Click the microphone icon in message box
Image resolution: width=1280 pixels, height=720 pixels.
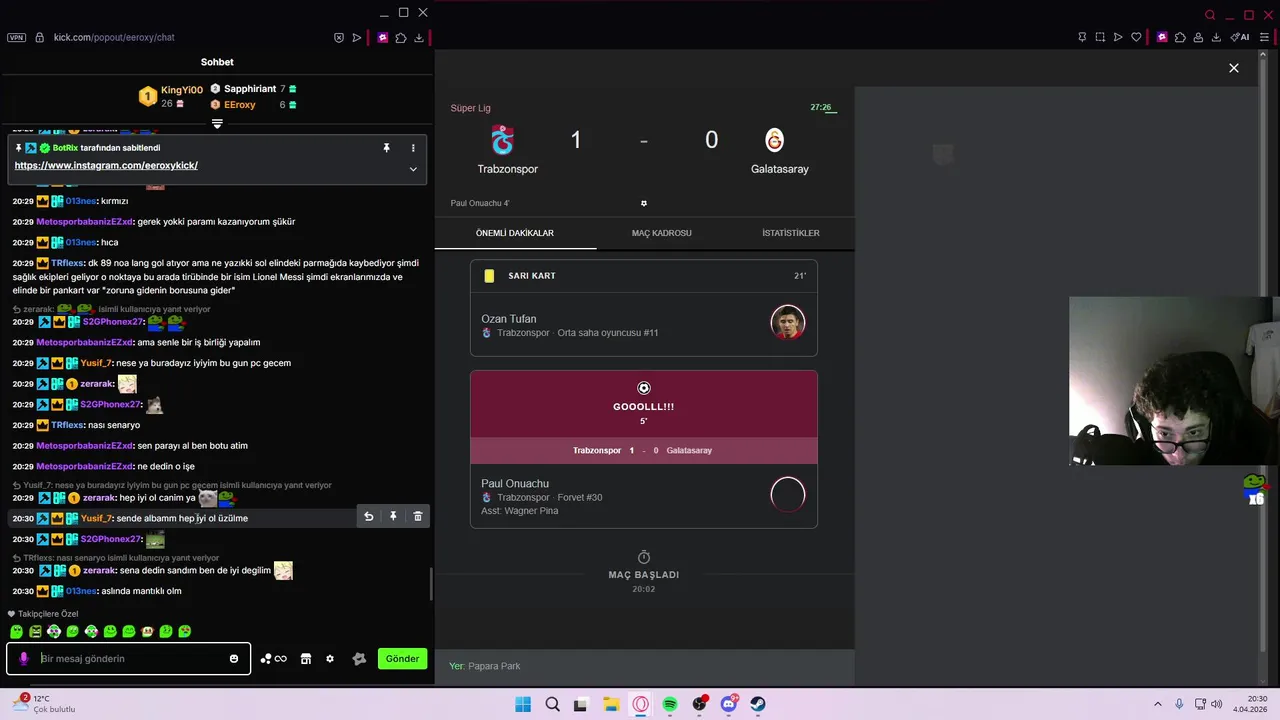(24, 658)
